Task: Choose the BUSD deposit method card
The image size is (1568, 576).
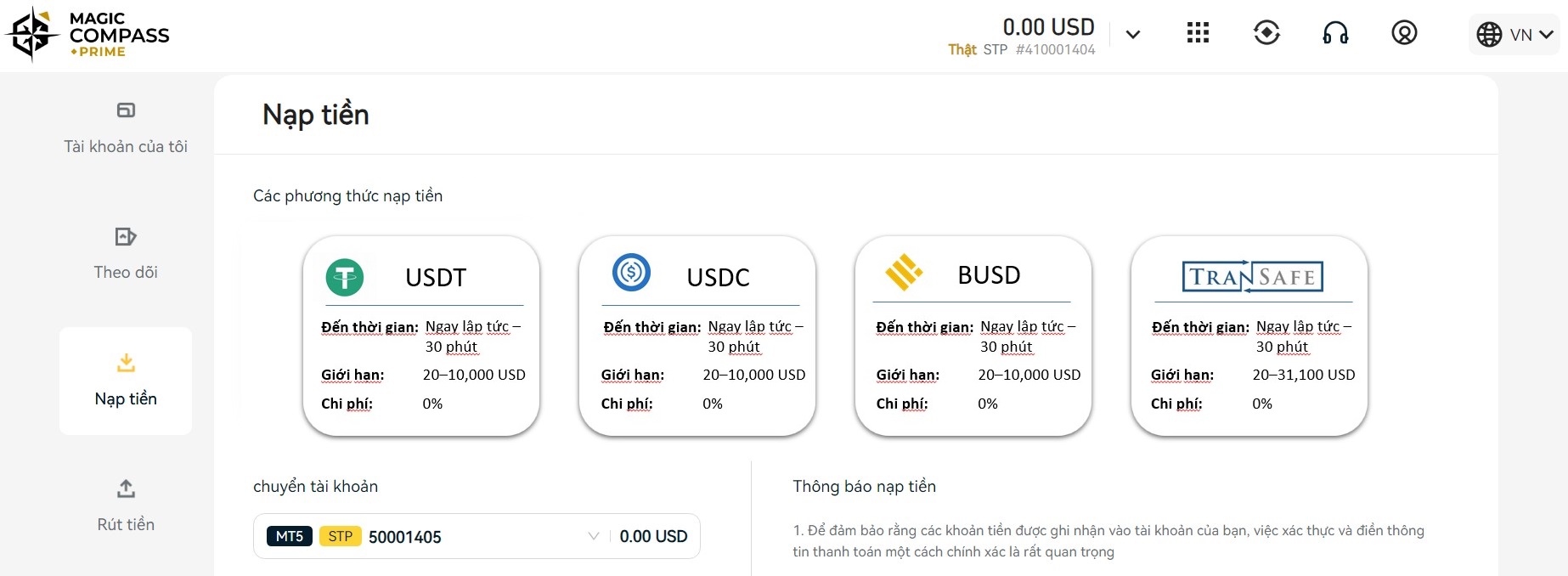Action: pos(973,336)
